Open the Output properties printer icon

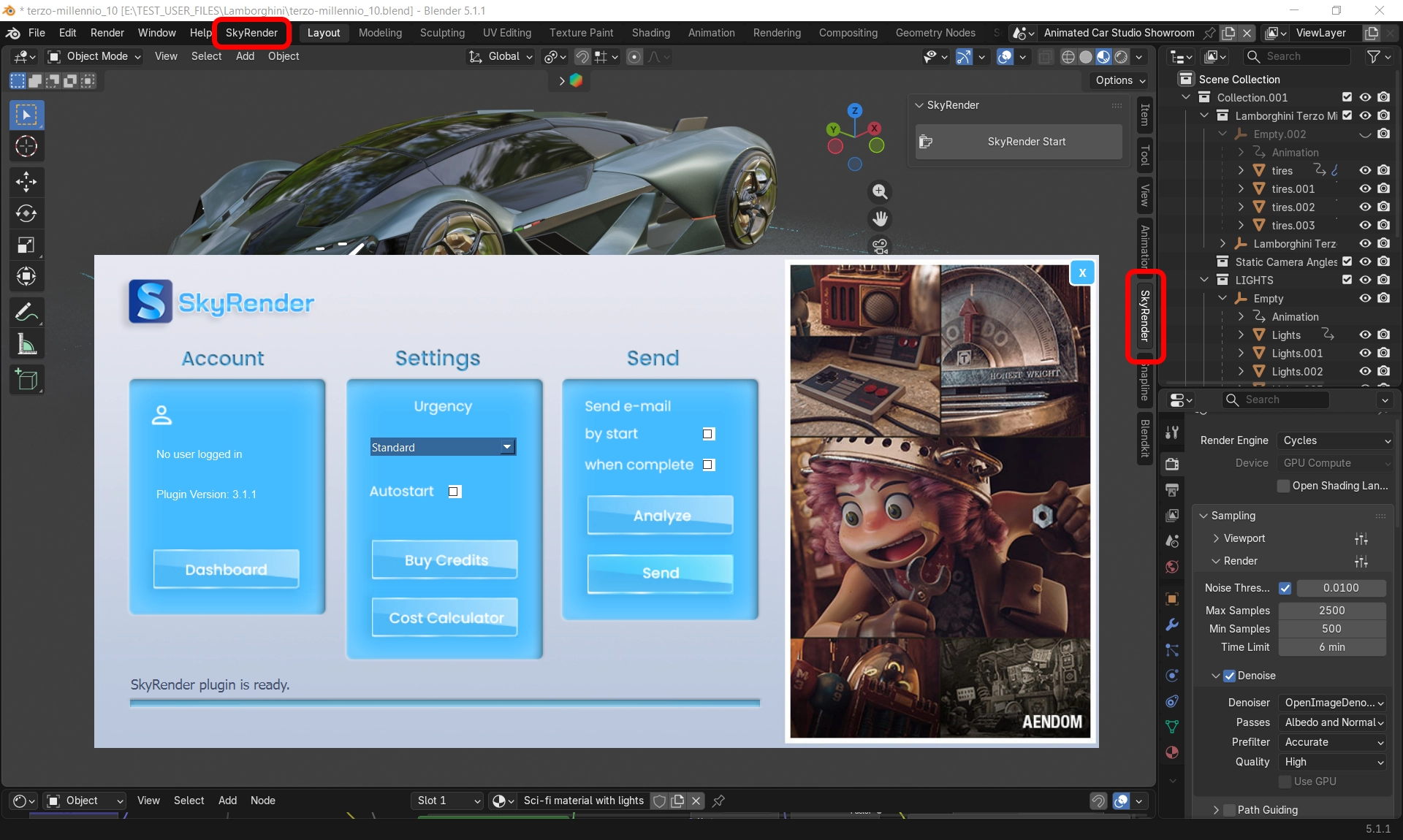tap(1172, 489)
